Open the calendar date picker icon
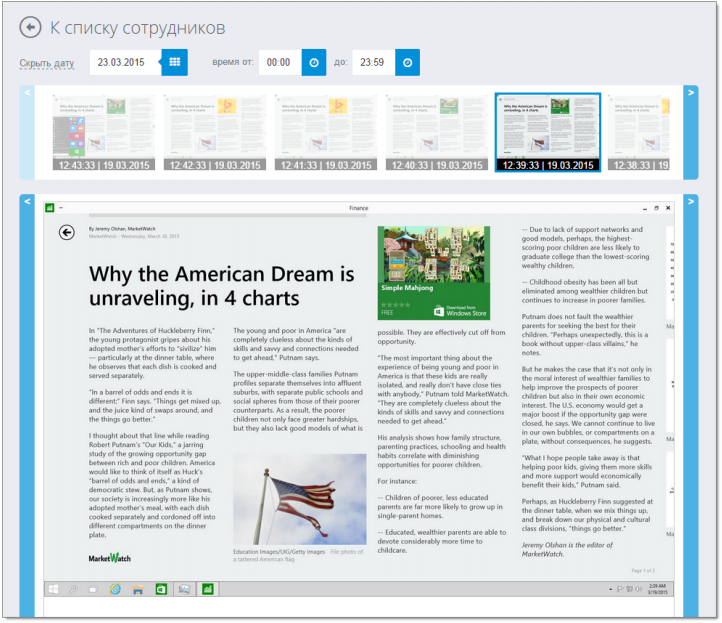 [175, 62]
